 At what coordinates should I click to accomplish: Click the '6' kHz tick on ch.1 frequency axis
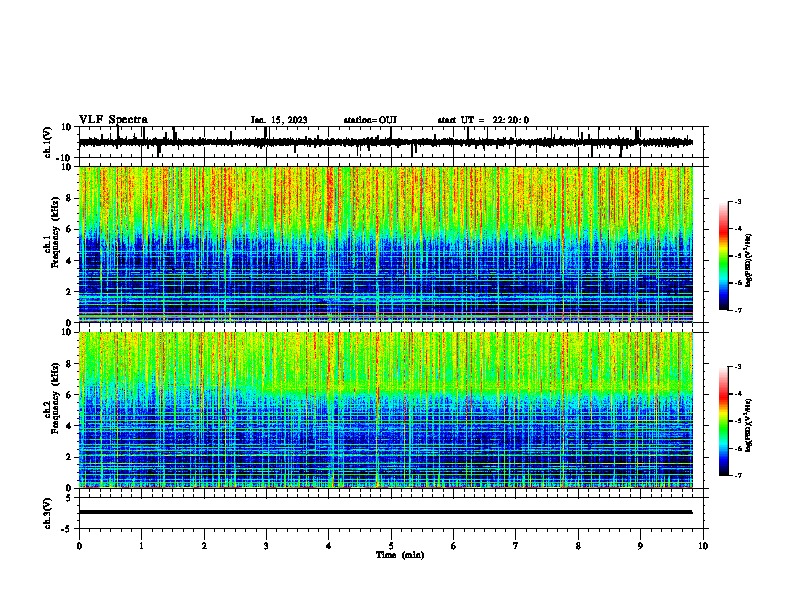pyautogui.click(x=69, y=229)
